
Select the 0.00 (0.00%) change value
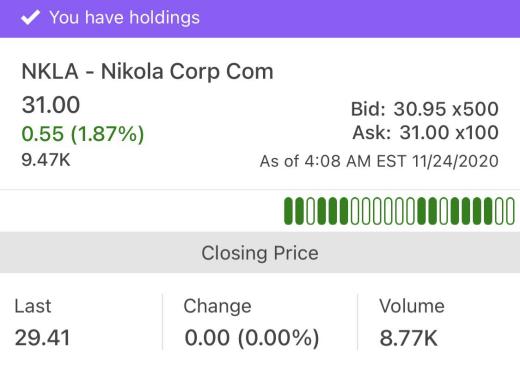tap(252, 338)
